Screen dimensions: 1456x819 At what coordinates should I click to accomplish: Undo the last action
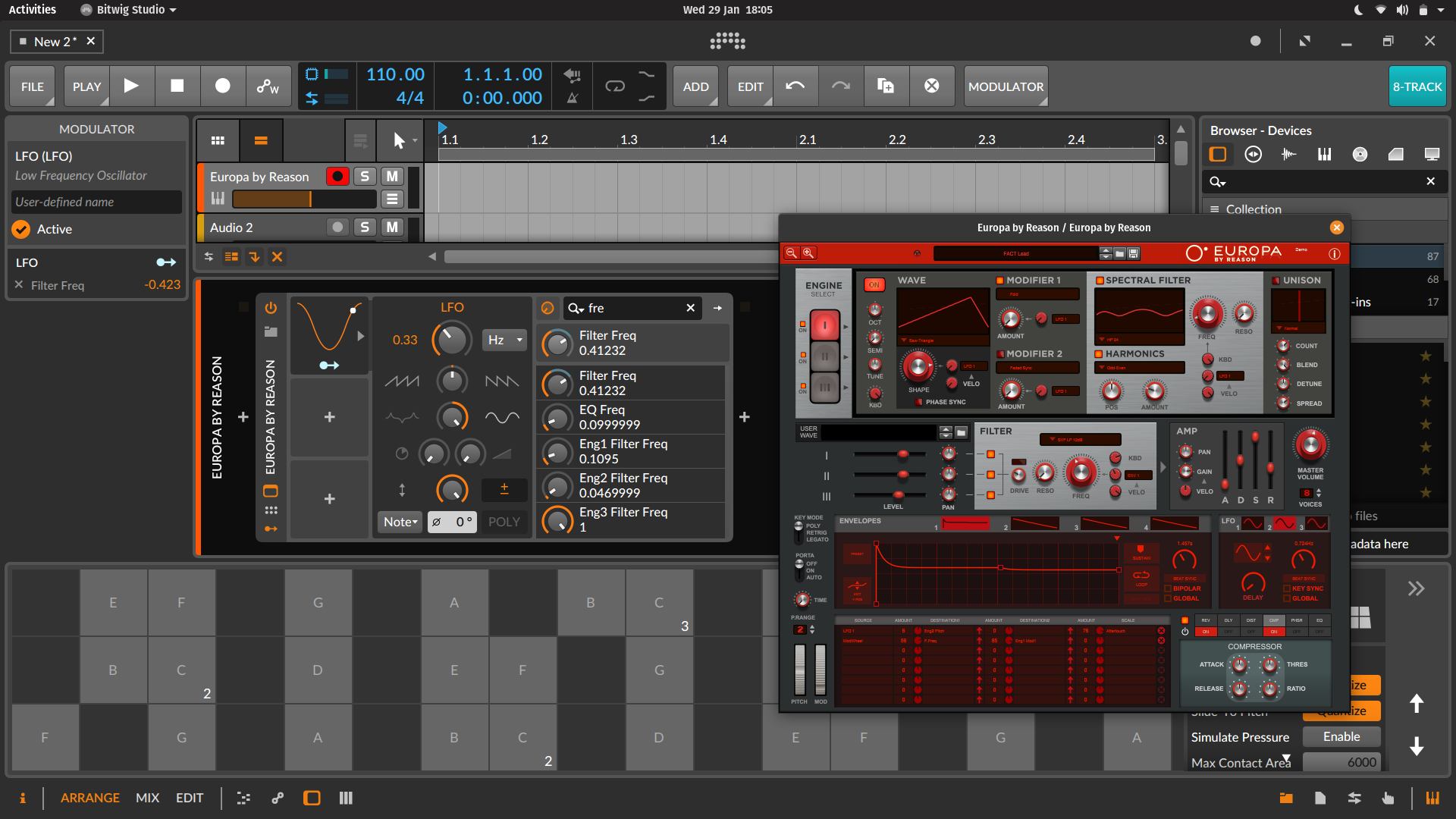click(795, 86)
